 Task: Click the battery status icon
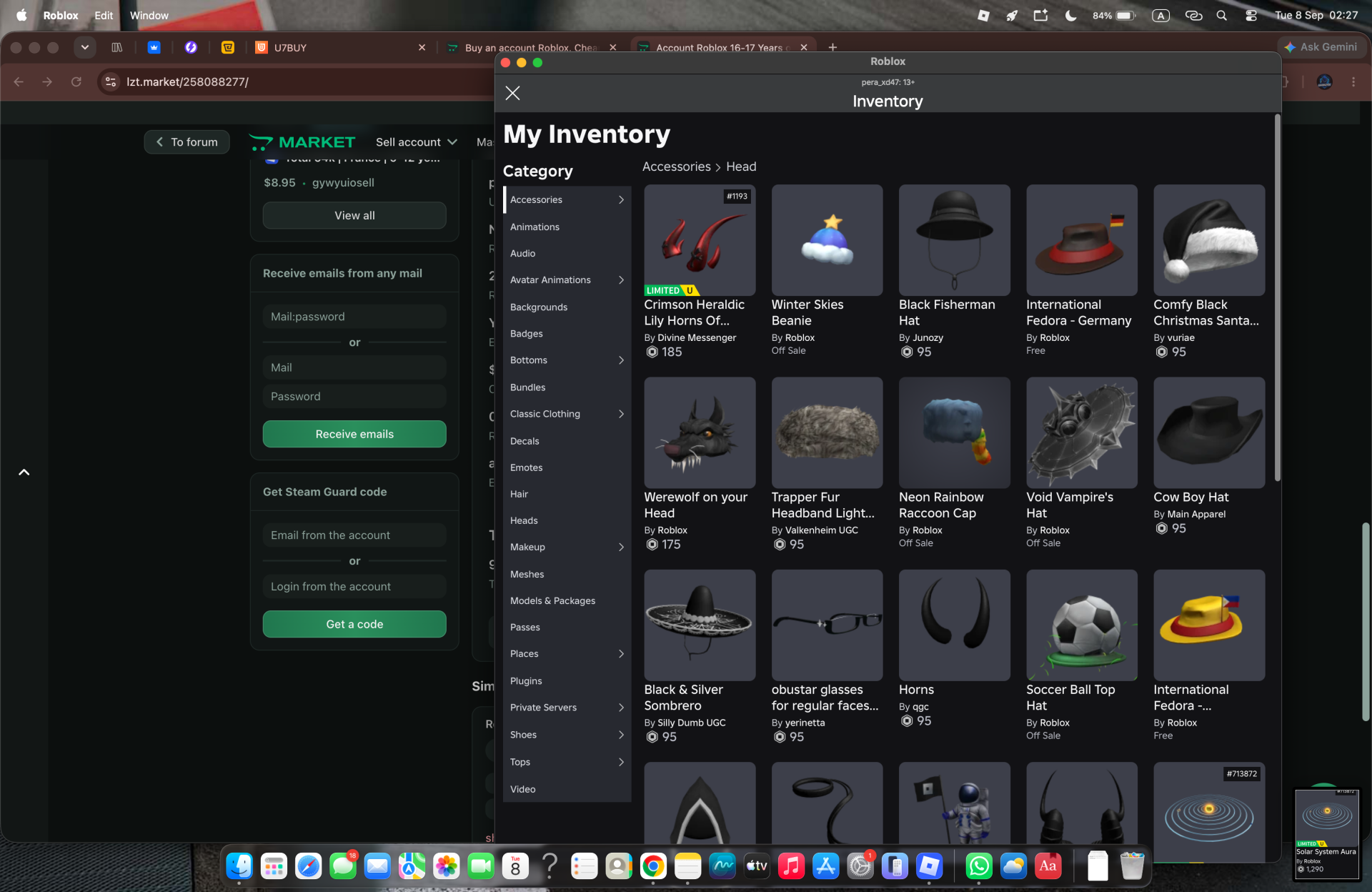1125,15
